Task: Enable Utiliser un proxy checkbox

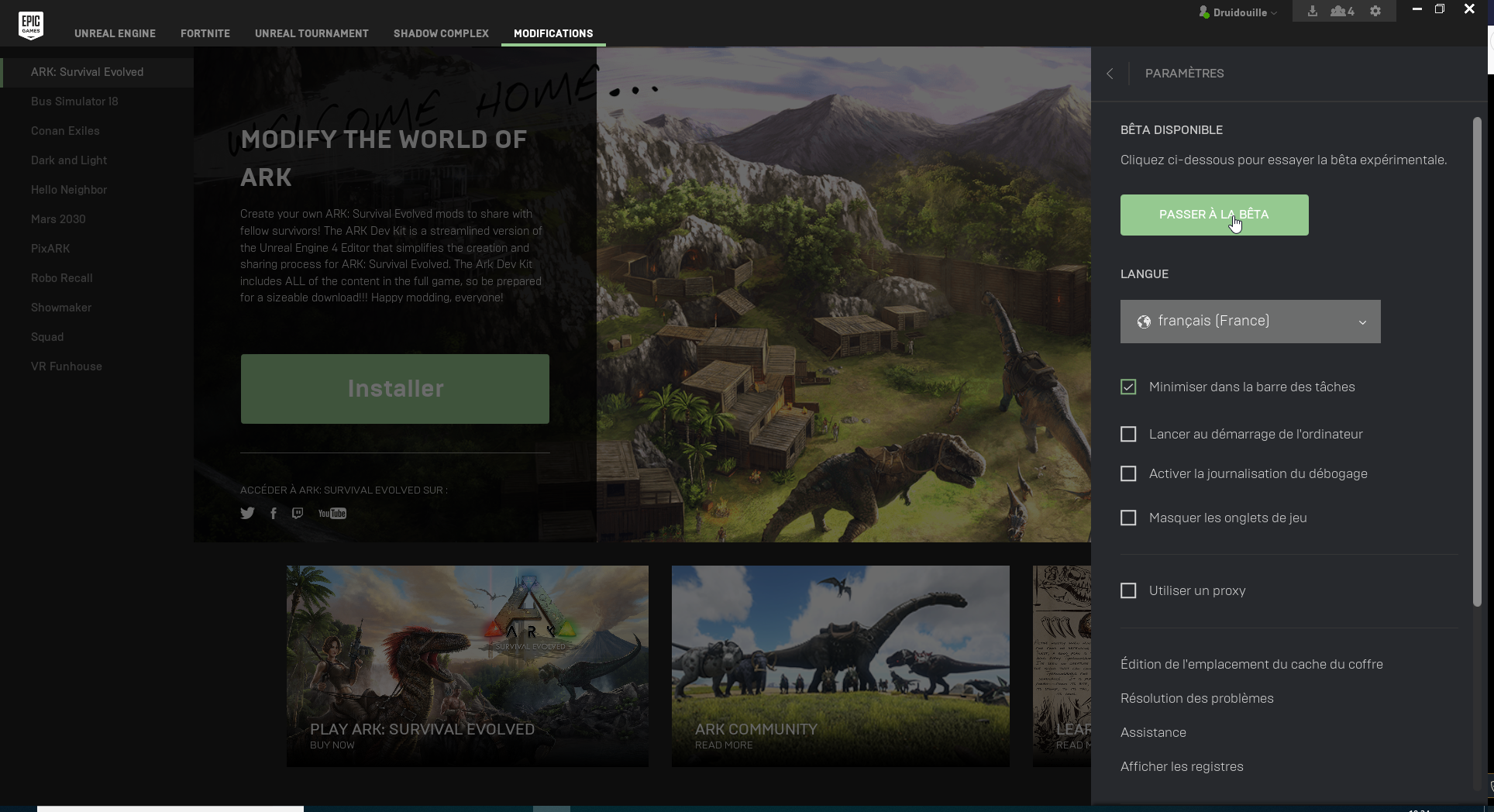Action: click(x=1128, y=590)
